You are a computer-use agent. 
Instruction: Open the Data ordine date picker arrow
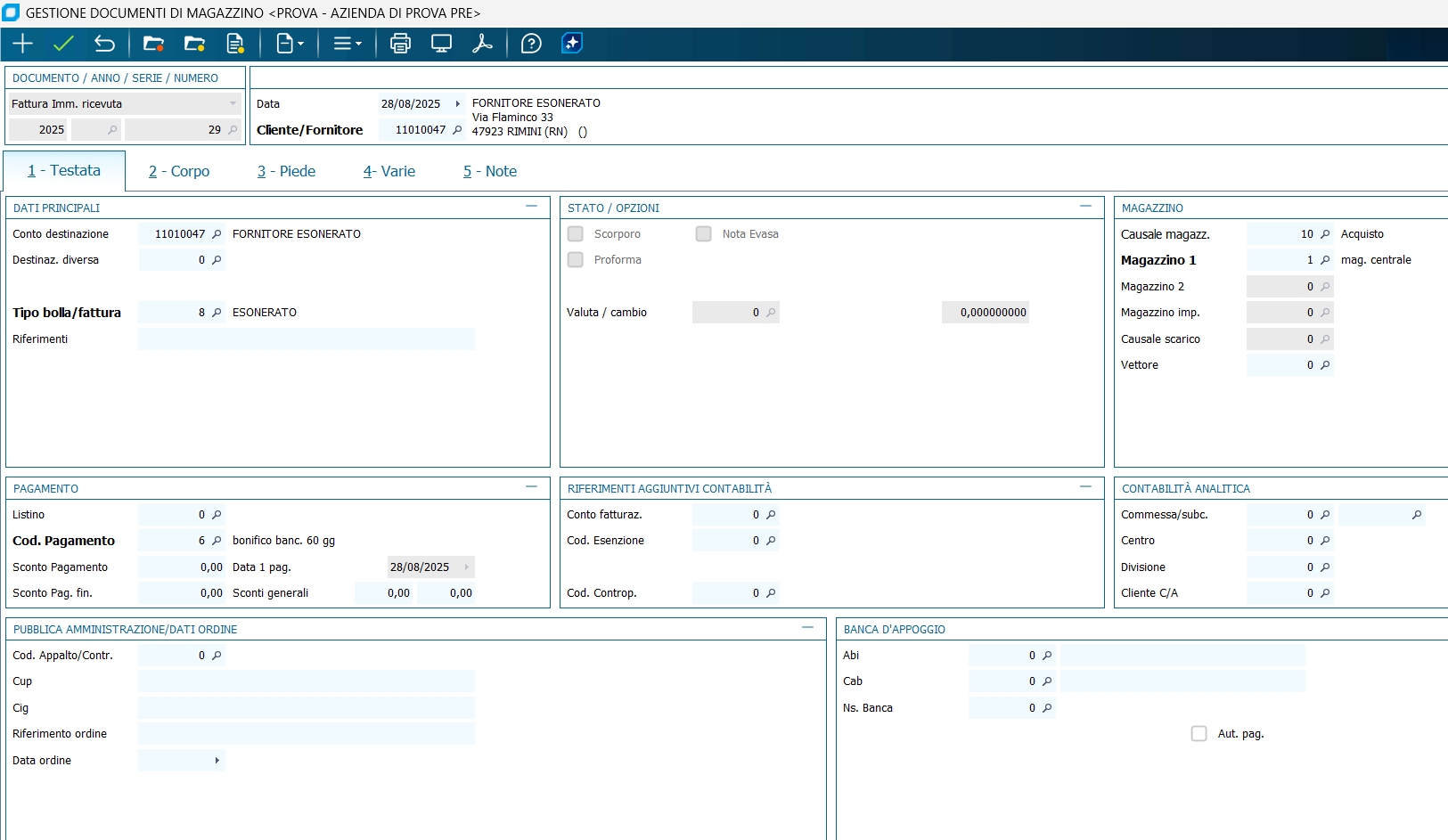tap(217, 761)
